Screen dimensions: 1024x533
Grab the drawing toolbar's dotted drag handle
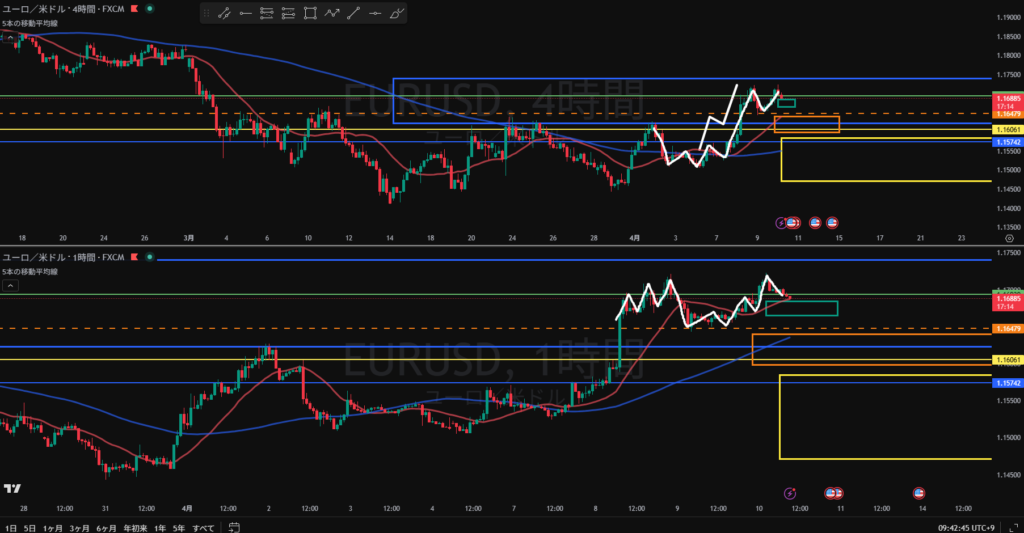click(x=207, y=13)
